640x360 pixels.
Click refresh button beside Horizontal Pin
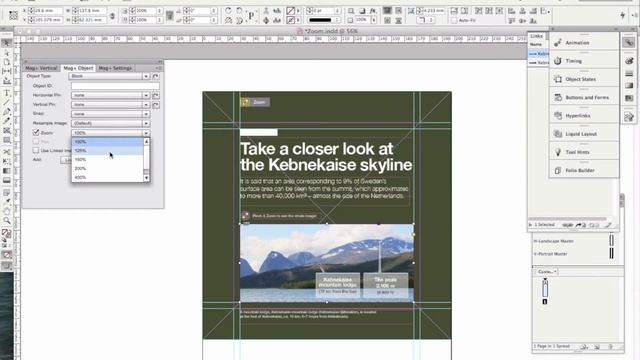point(156,95)
